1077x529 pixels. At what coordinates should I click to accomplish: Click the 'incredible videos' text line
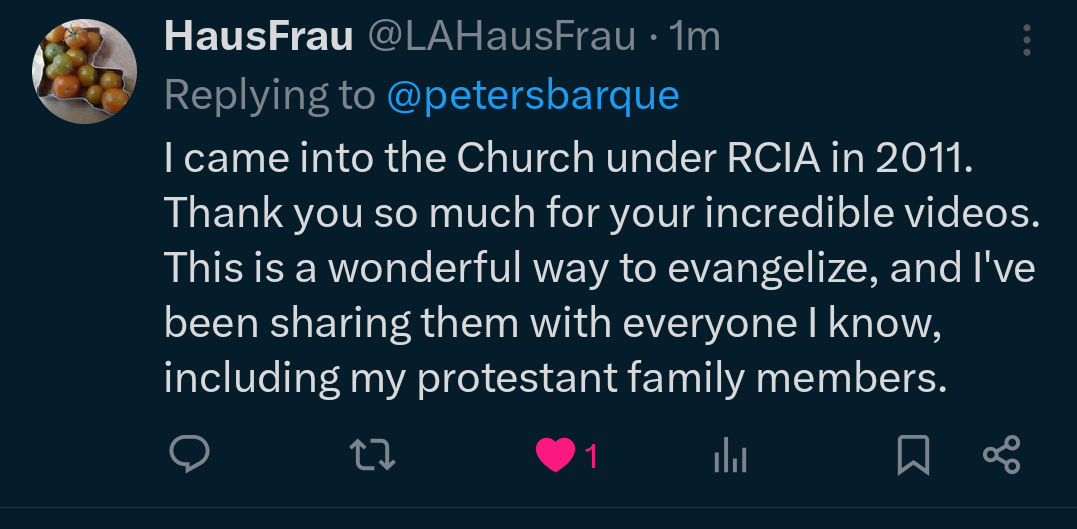pos(601,213)
